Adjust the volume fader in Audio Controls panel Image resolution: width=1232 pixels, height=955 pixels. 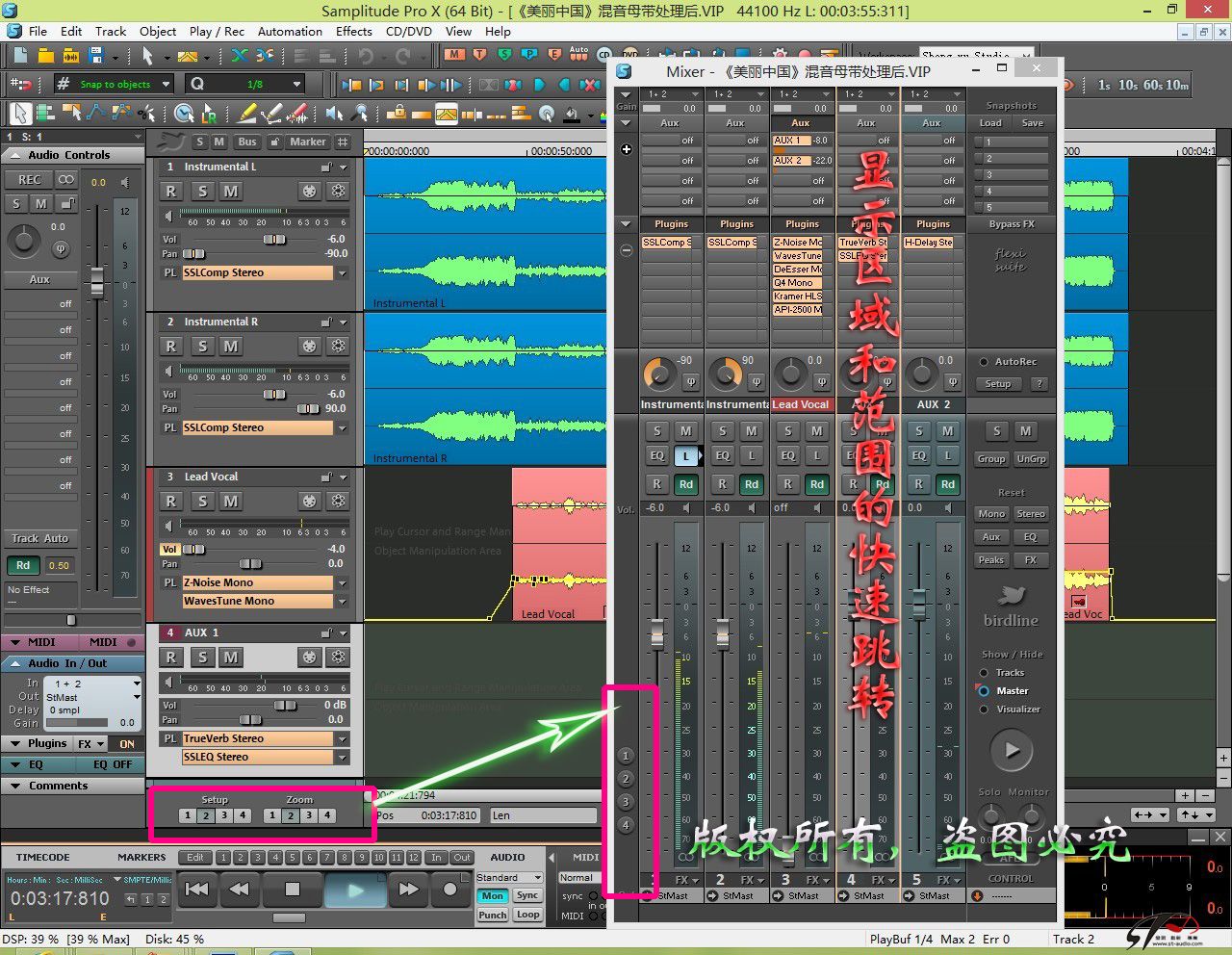coord(96,281)
